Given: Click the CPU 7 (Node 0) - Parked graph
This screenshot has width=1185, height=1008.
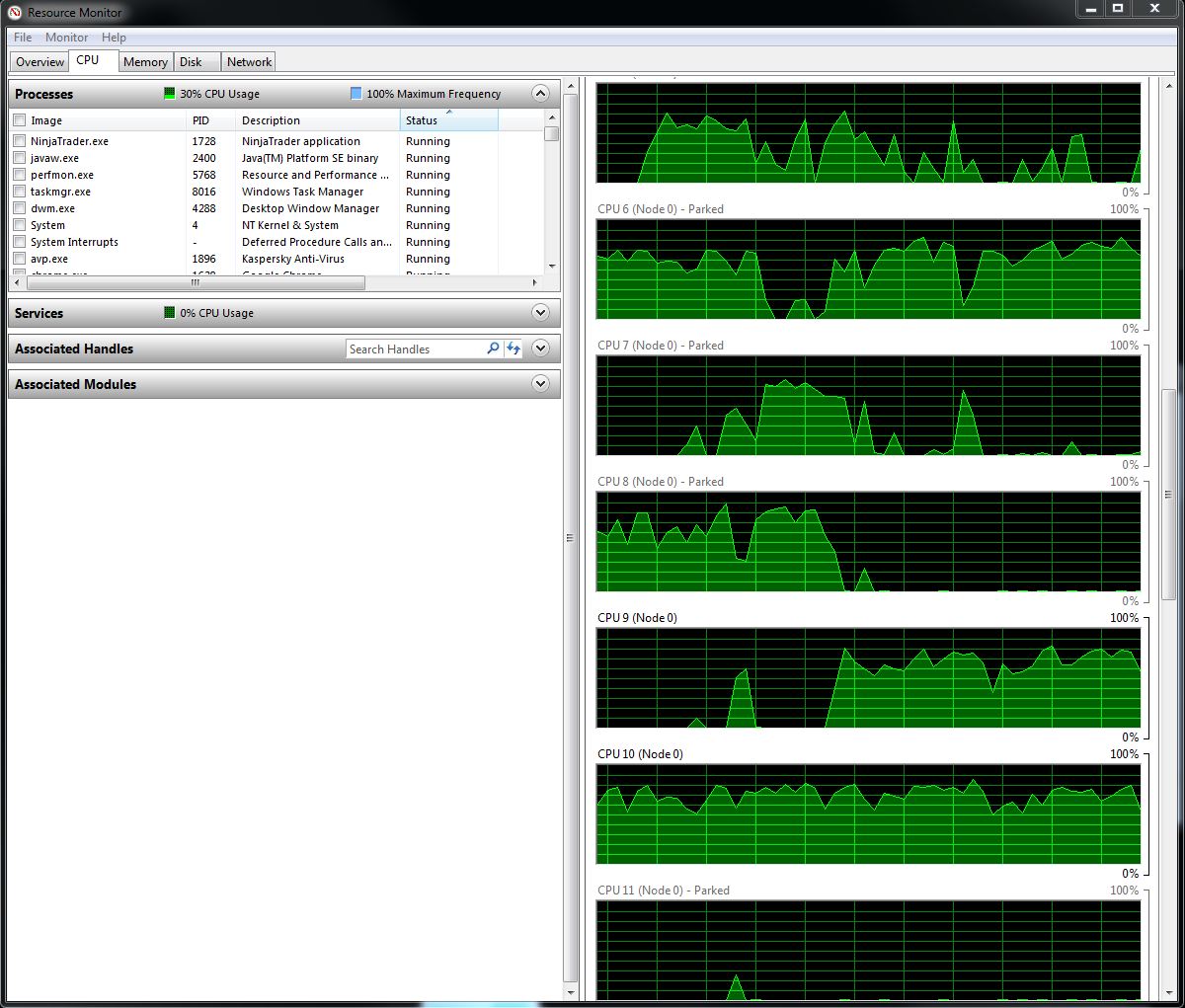Looking at the screenshot, I should click(868, 405).
